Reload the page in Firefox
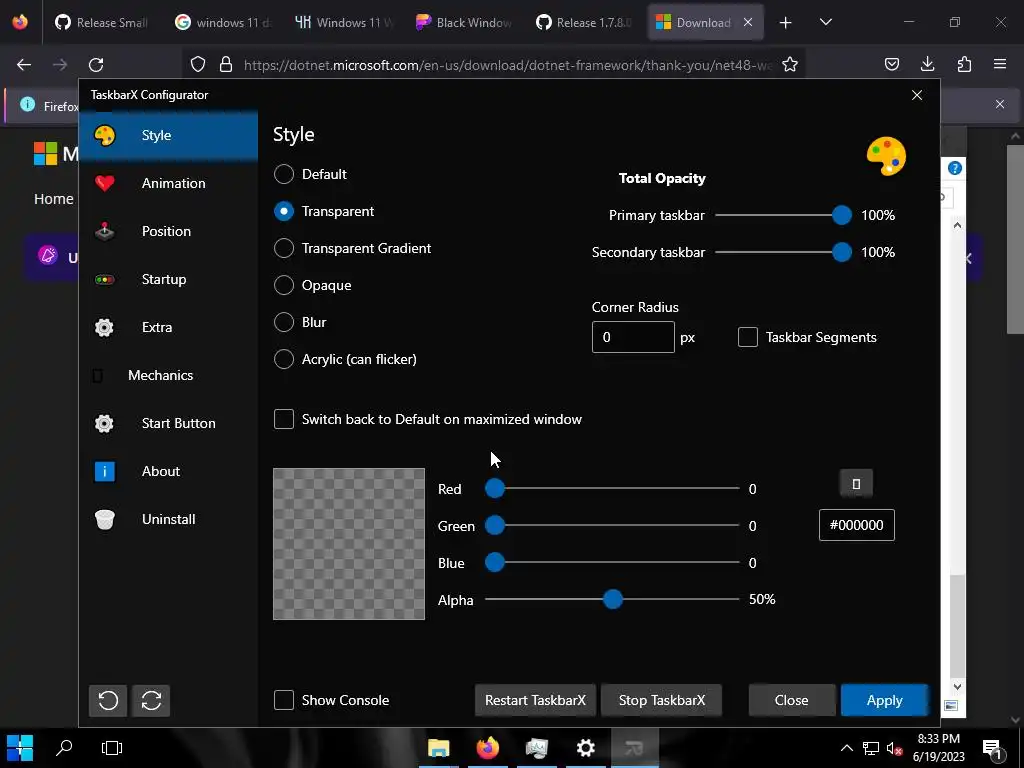 (x=97, y=65)
